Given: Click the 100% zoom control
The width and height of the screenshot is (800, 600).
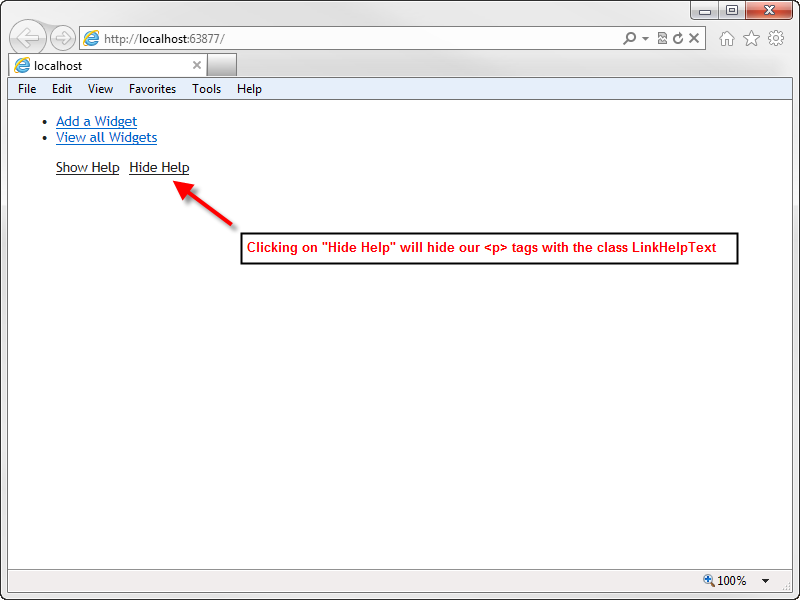Looking at the screenshot, I should click(x=731, y=581).
